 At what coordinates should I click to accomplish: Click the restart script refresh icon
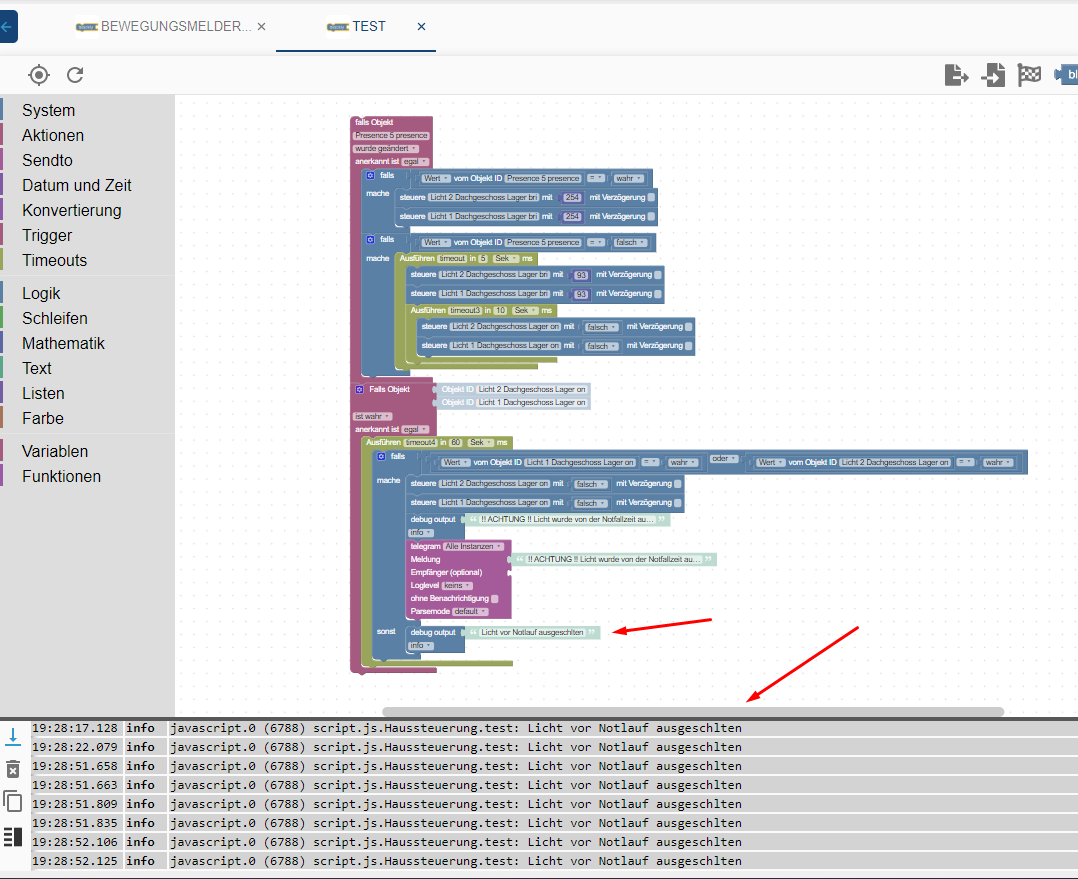tap(75, 75)
